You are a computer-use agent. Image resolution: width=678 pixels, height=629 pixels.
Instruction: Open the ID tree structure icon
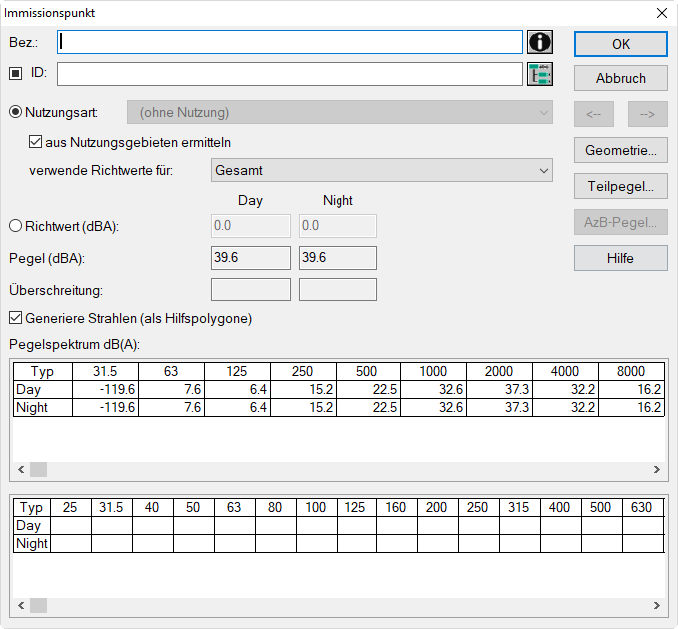pos(540,74)
